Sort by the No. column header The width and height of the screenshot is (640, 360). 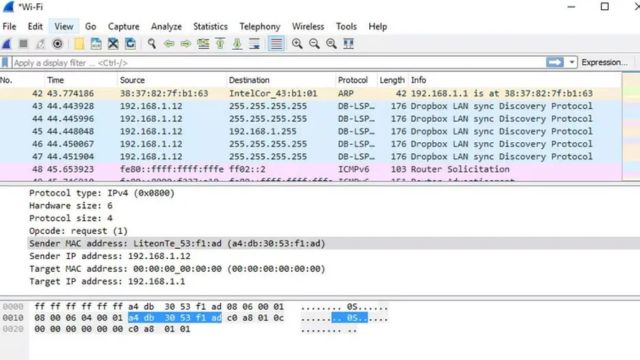[22, 80]
